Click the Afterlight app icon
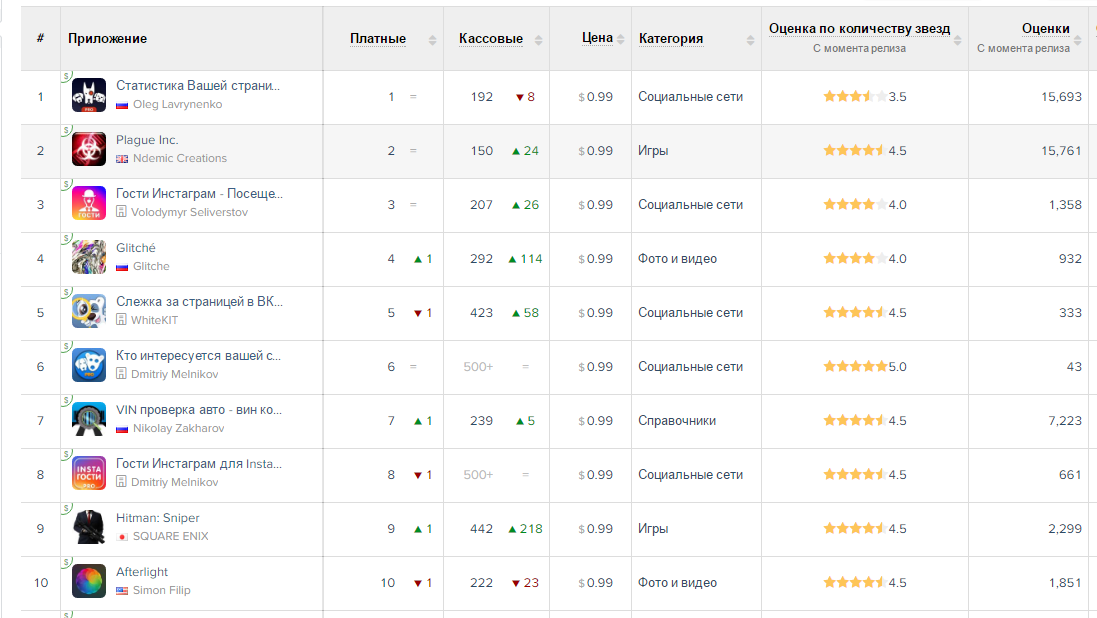This screenshot has height=618, width=1097. [x=89, y=581]
